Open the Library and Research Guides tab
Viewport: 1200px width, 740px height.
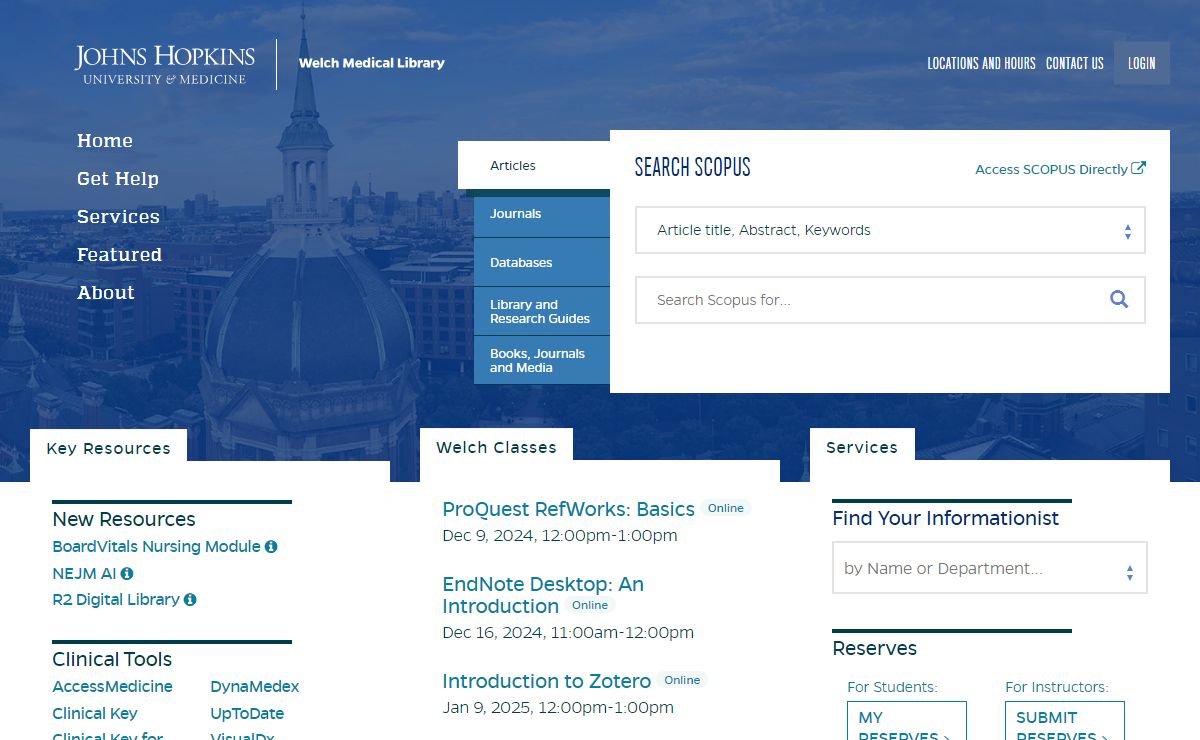click(x=542, y=312)
